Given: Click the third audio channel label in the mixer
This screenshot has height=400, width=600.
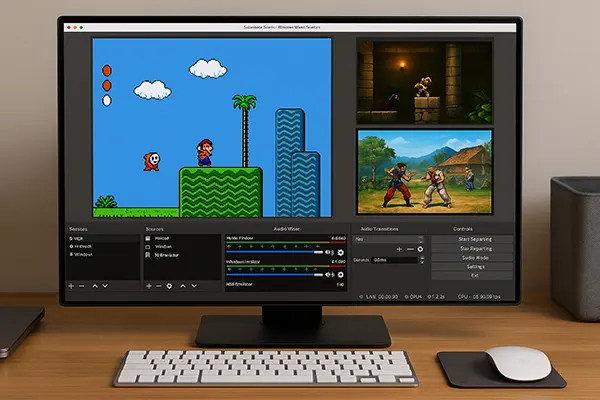Looking at the screenshot, I should [239, 284].
